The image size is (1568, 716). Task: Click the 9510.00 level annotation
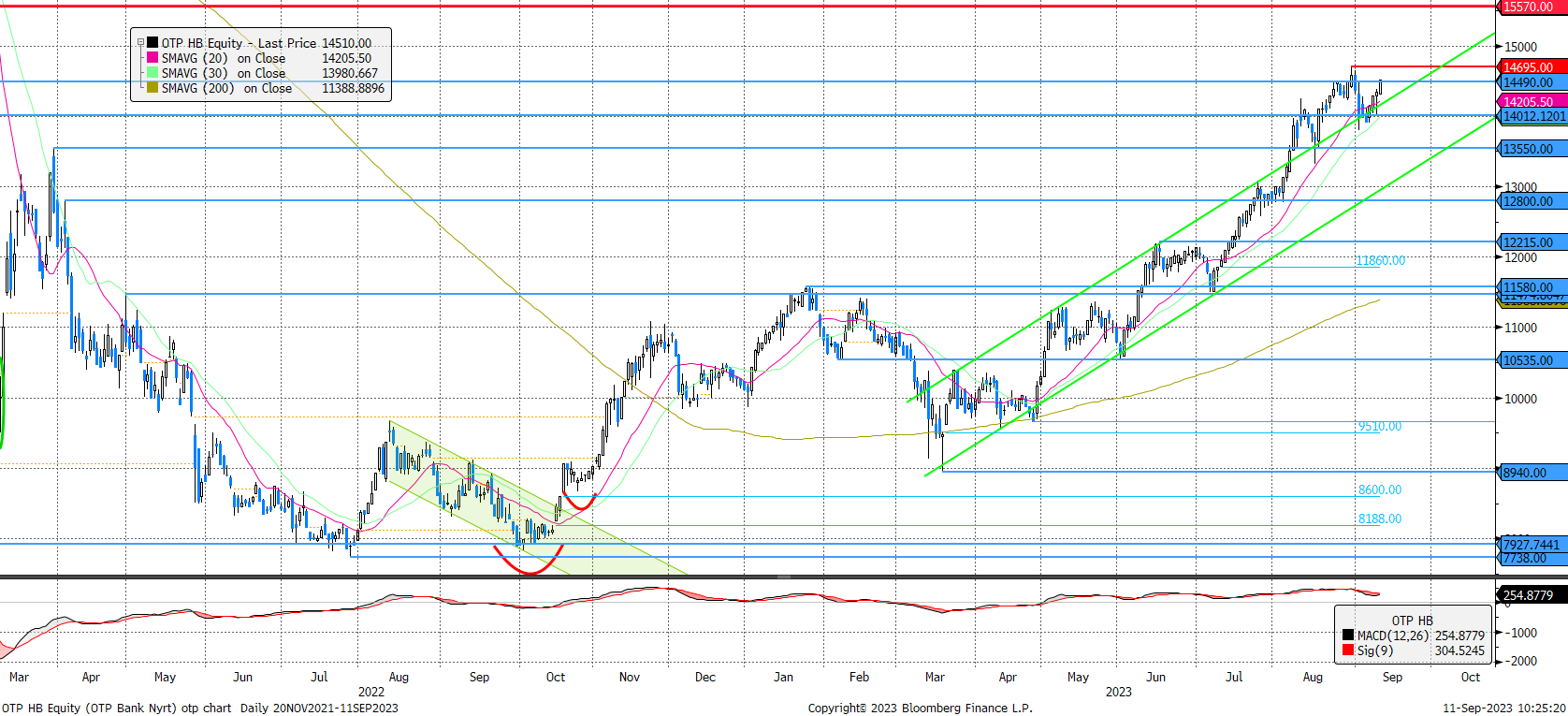coord(1380,427)
